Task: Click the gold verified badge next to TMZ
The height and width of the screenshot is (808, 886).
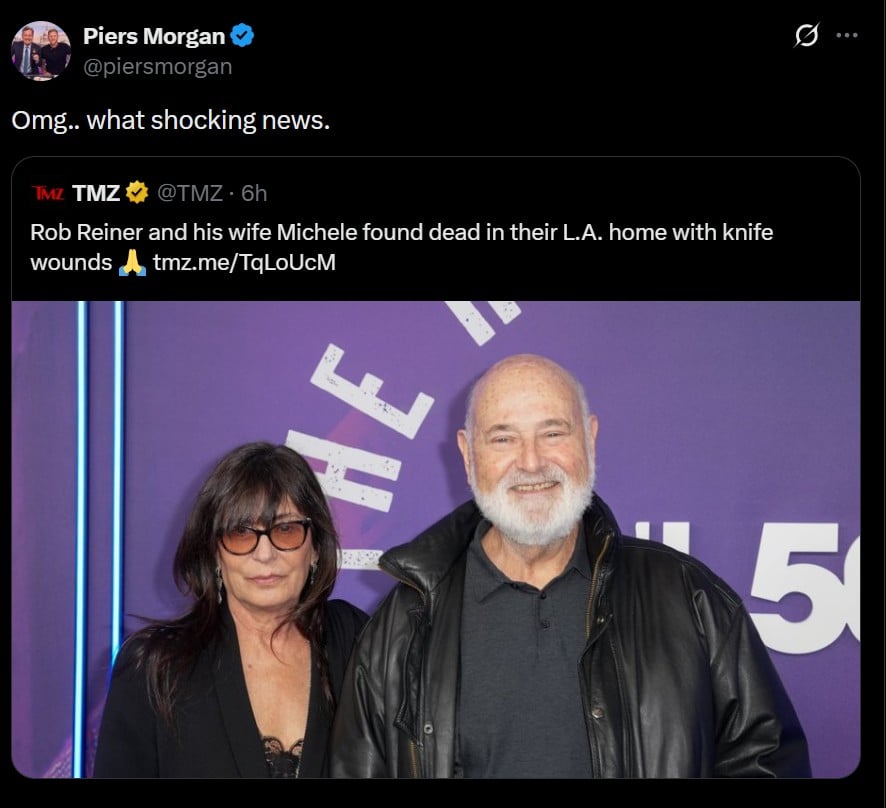Action: pyautogui.click(x=136, y=192)
